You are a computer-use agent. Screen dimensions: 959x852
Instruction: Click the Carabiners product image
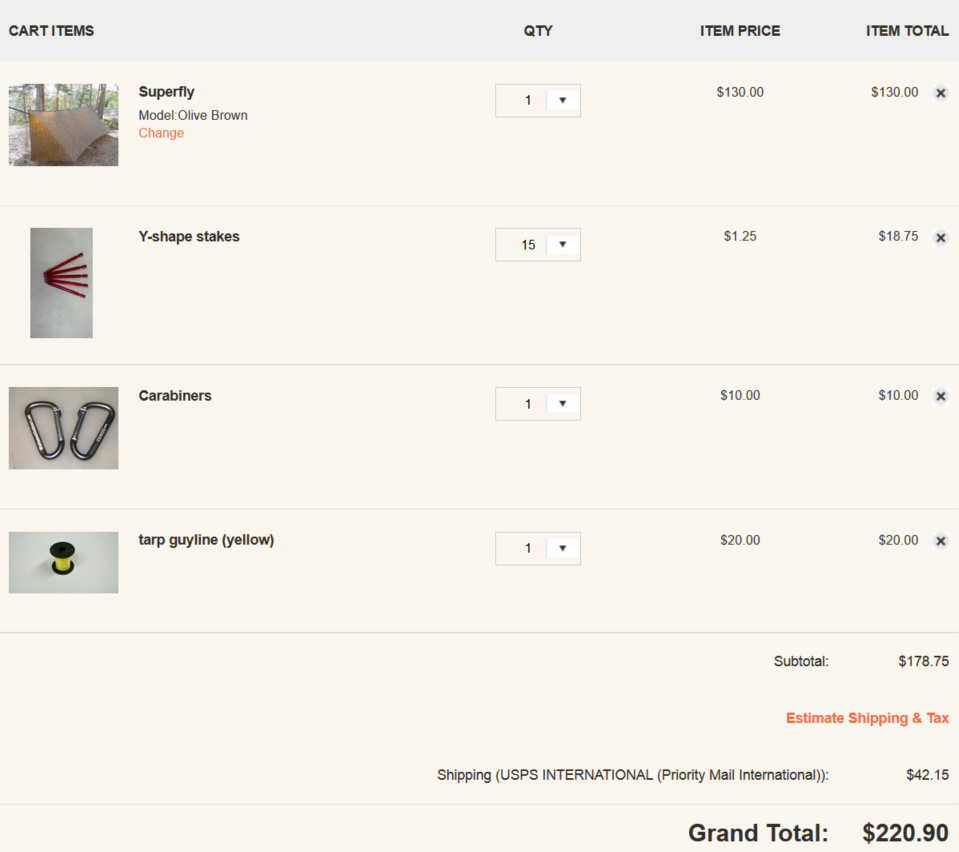pos(63,428)
